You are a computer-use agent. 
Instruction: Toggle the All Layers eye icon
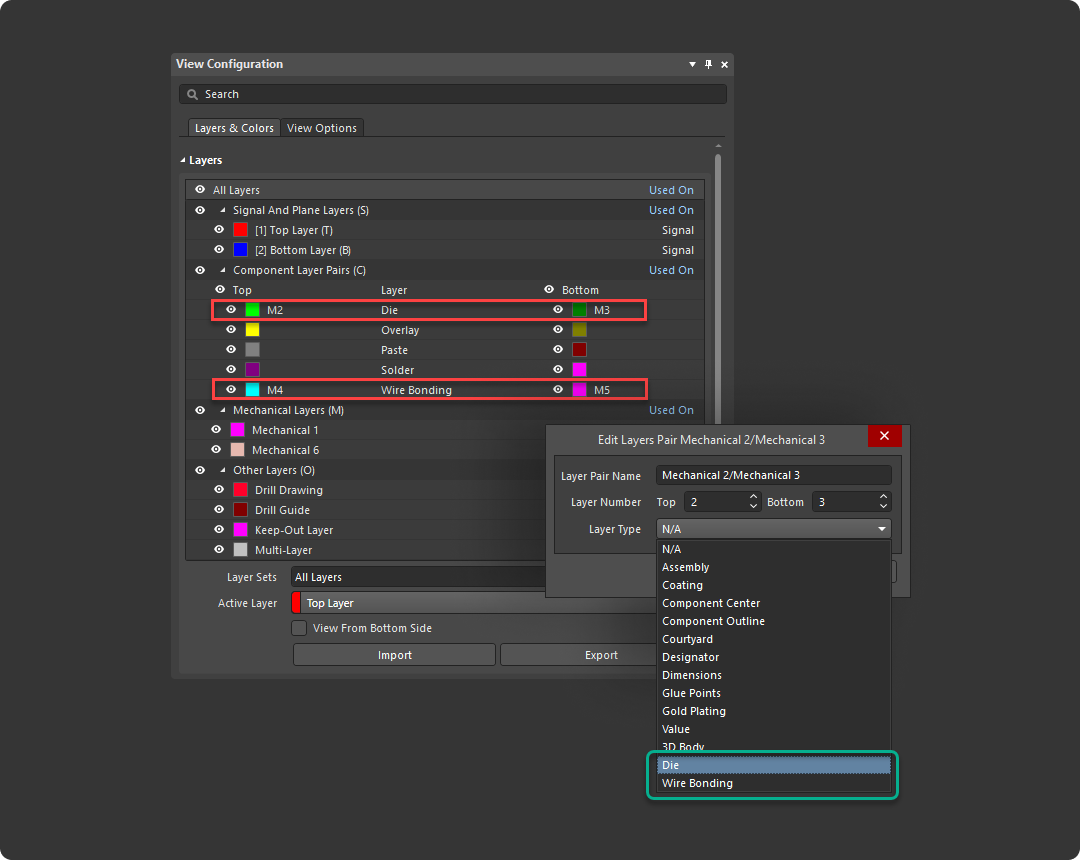200,190
